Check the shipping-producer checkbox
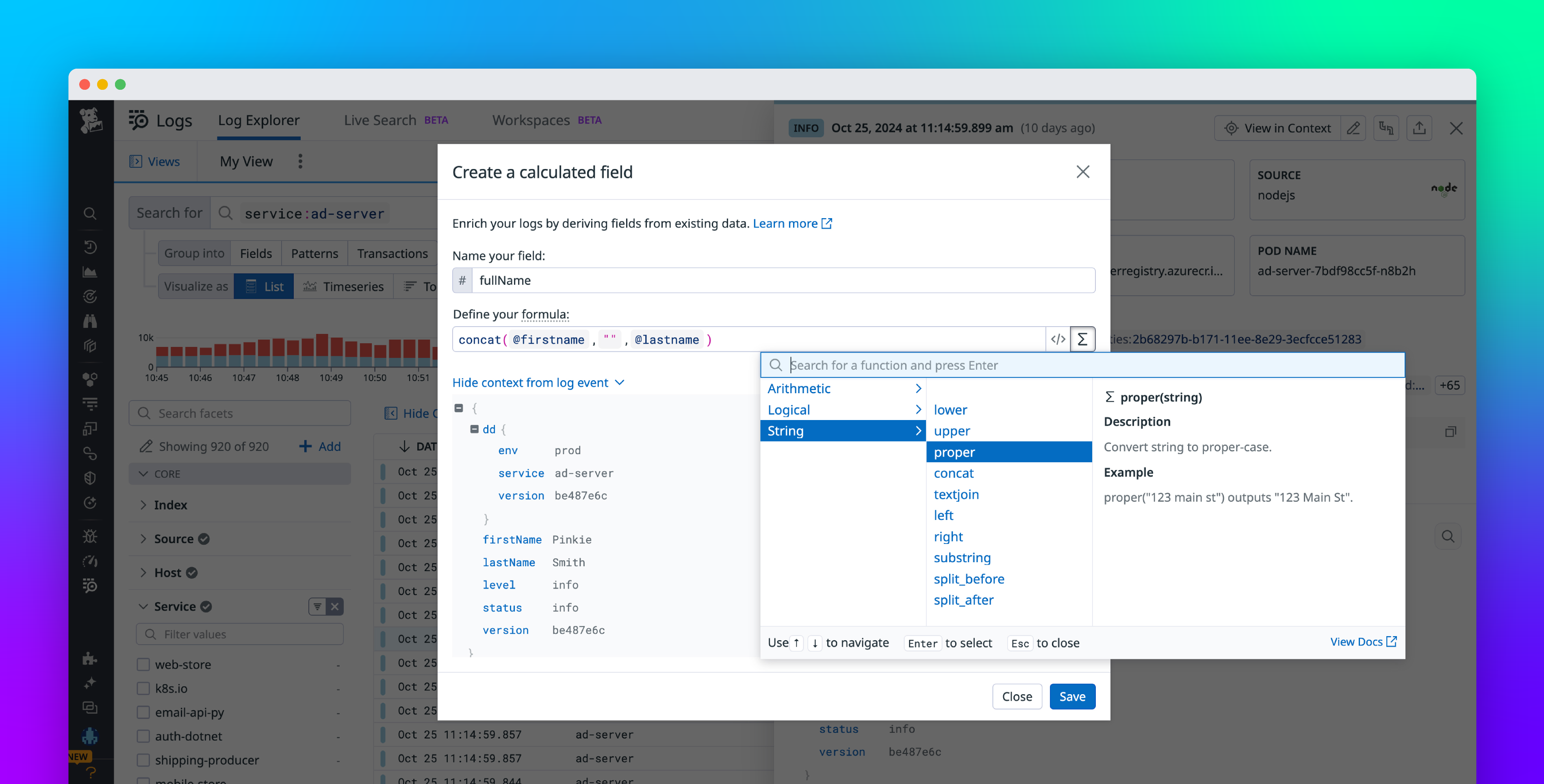The image size is (1544, 784). [143, 760]
